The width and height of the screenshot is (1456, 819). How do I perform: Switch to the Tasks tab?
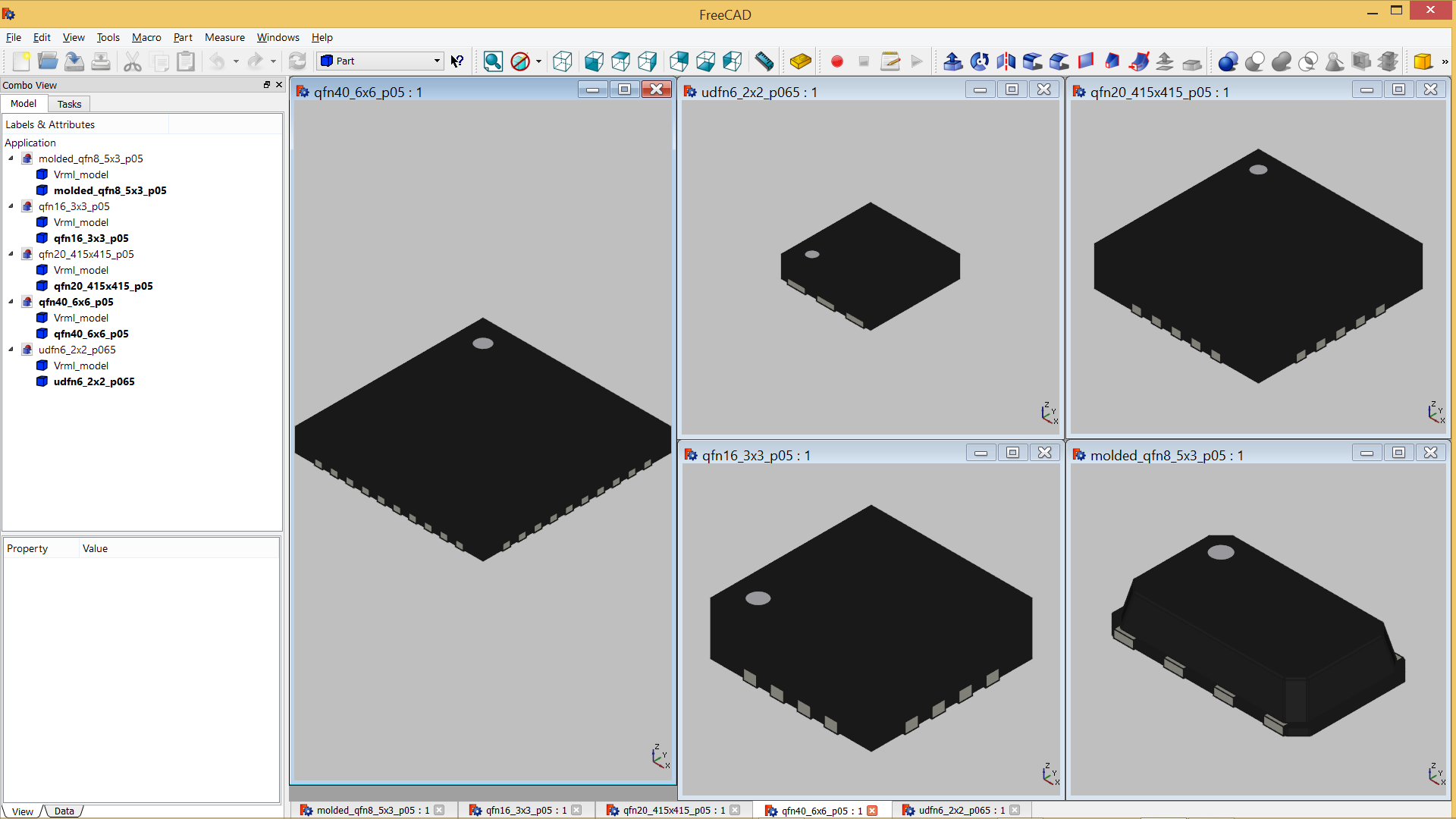coord(69,104)
